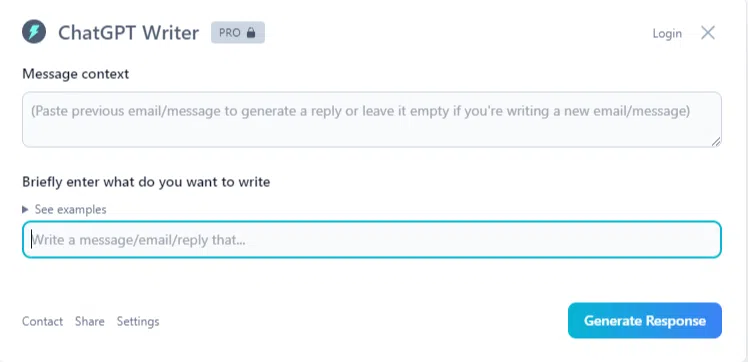The width and height of the screenshot is (748, 362).
Task: Open the Contact link
Action: [42, 321]
